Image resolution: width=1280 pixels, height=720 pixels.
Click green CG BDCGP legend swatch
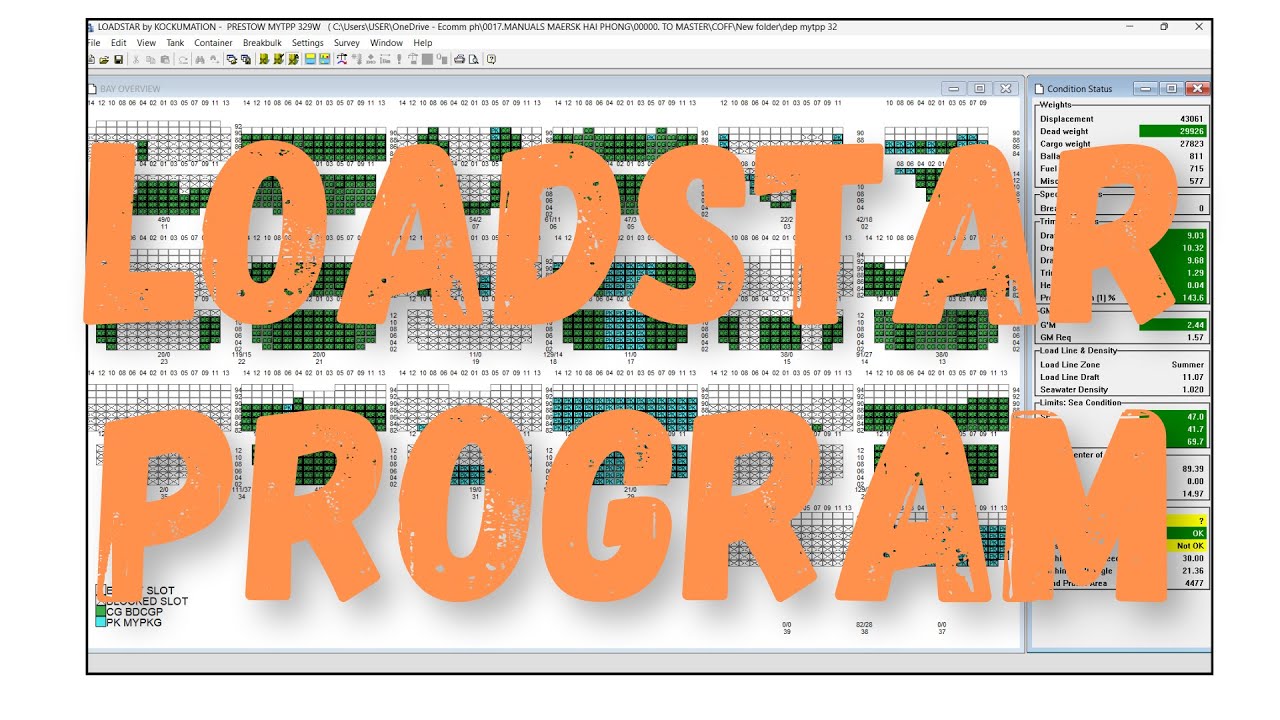(x=100, y=612)
